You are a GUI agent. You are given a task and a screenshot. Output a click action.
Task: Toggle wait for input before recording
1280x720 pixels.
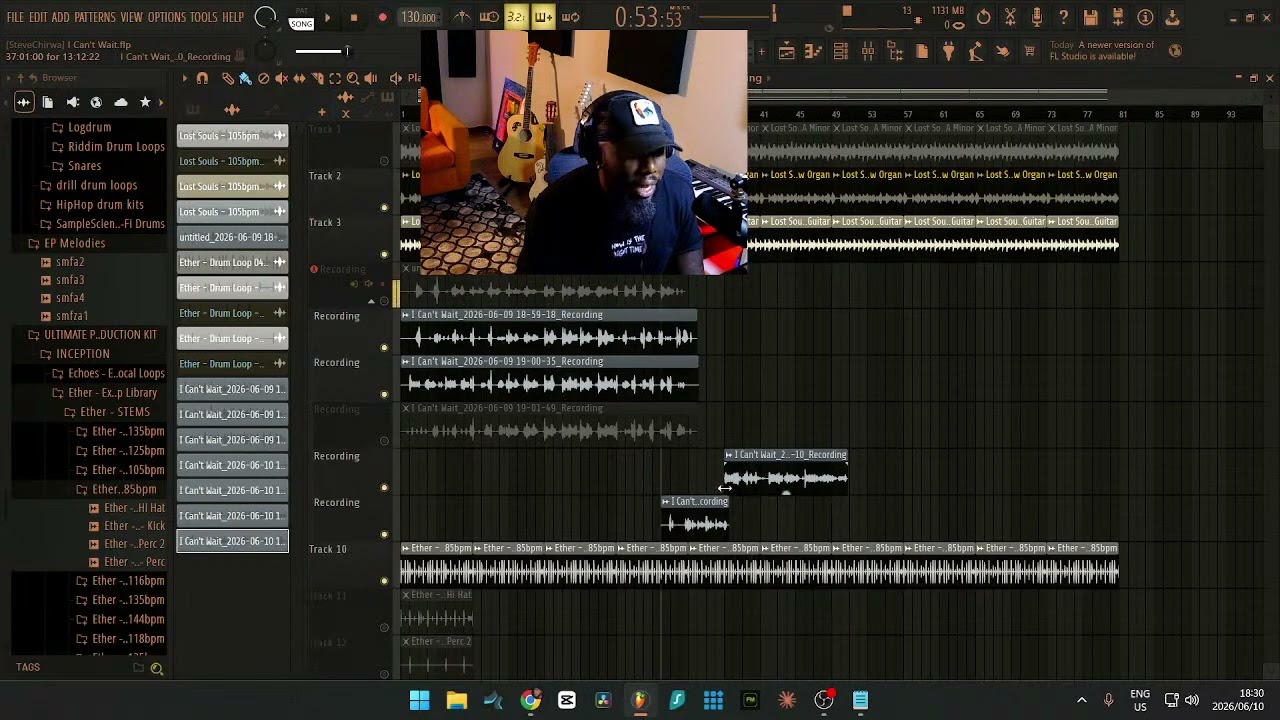pyautogui.click(x=489, y=17)
